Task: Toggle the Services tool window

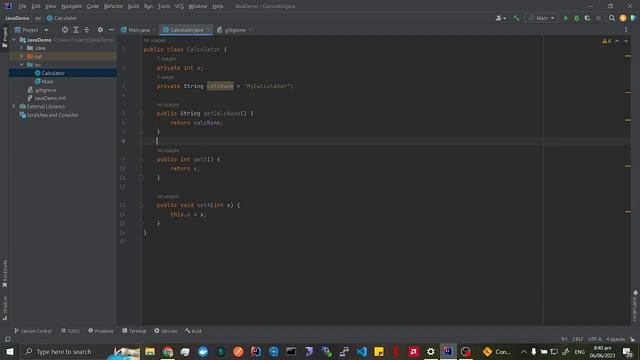Action: pos(166,331)
